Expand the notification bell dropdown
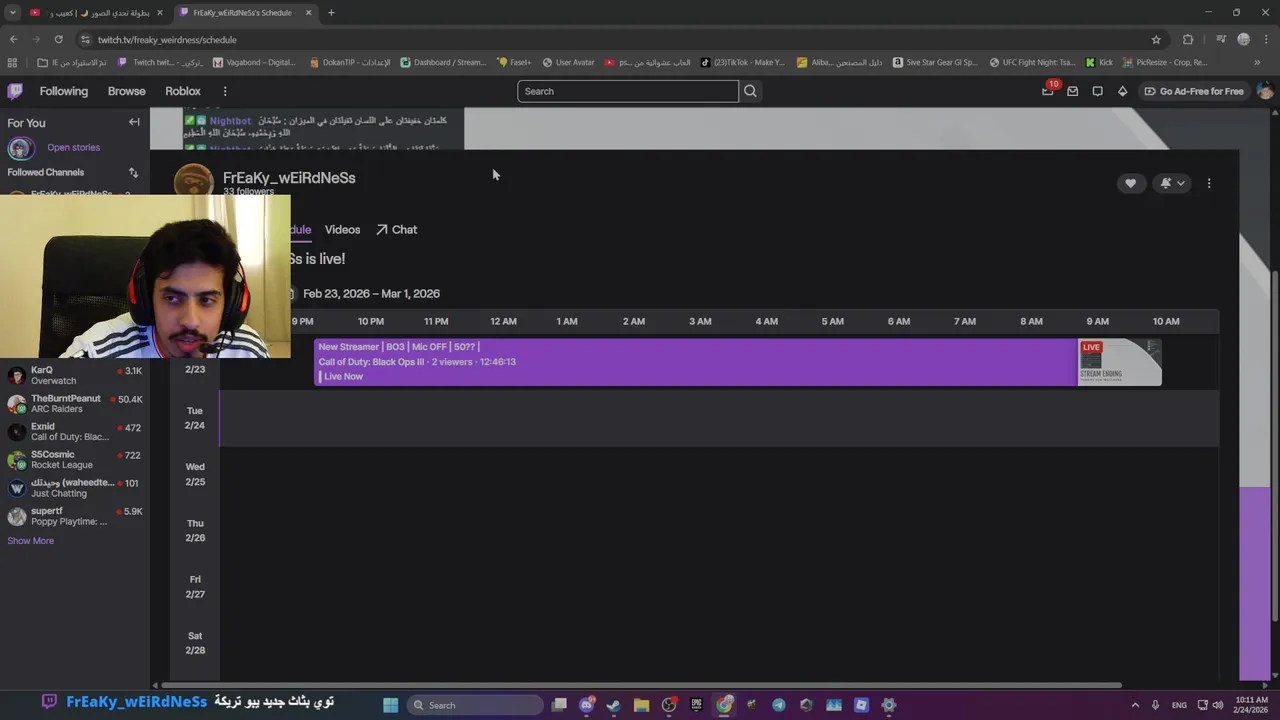 click(x=1173, y=183)
